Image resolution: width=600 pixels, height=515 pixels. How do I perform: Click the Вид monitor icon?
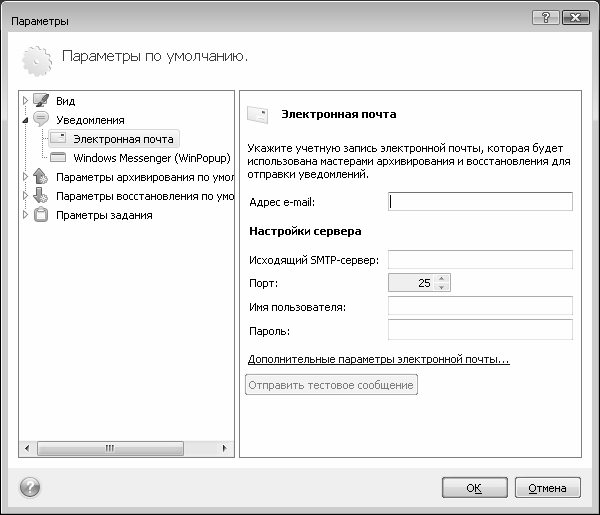click(41, 100)
